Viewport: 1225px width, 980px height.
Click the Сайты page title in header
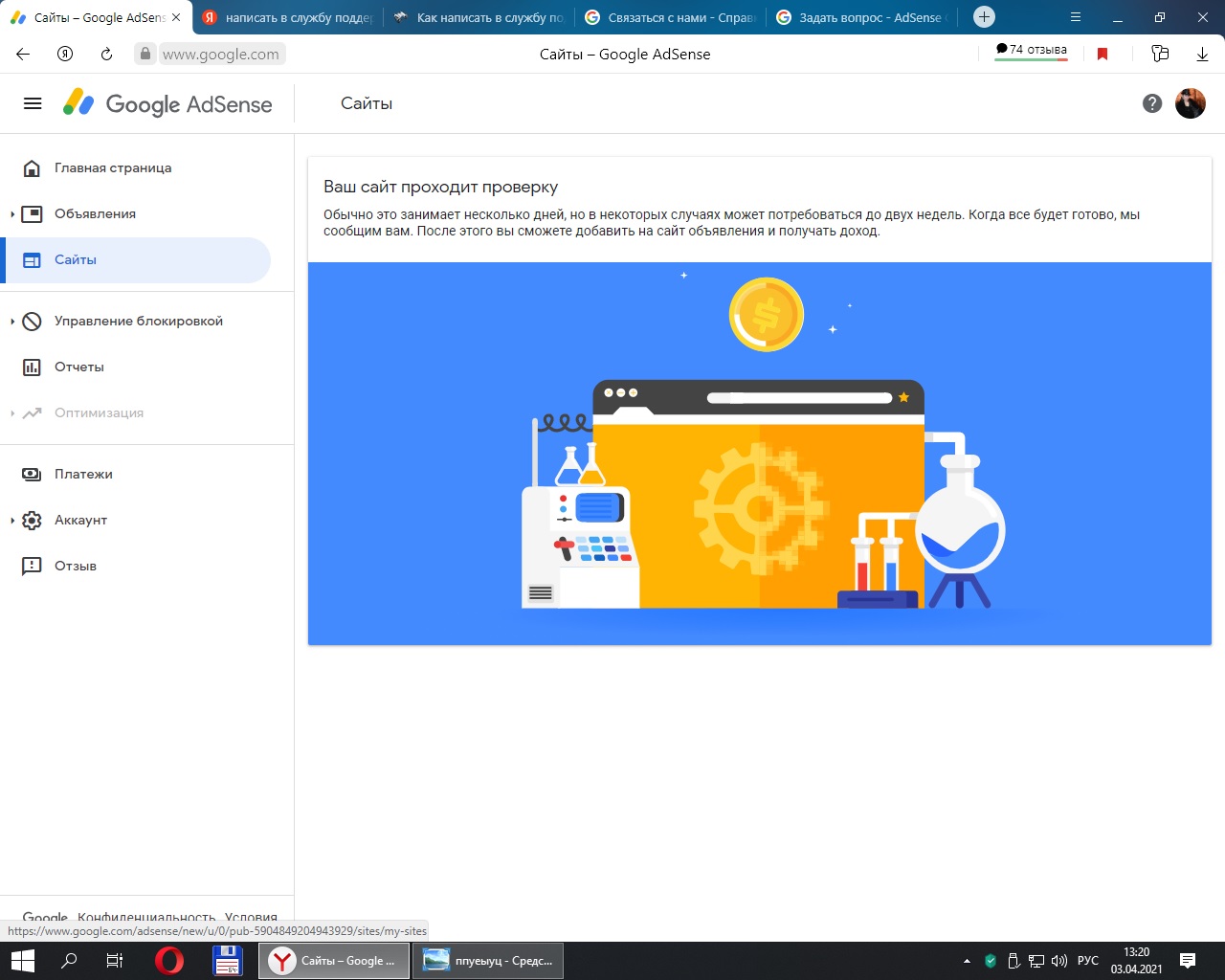pyautogui.click(x=367, y=103)
